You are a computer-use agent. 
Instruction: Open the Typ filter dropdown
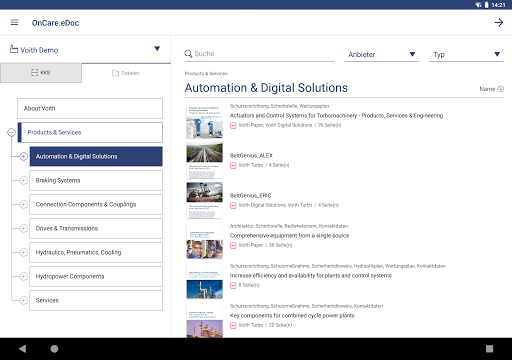click(466, 54)
